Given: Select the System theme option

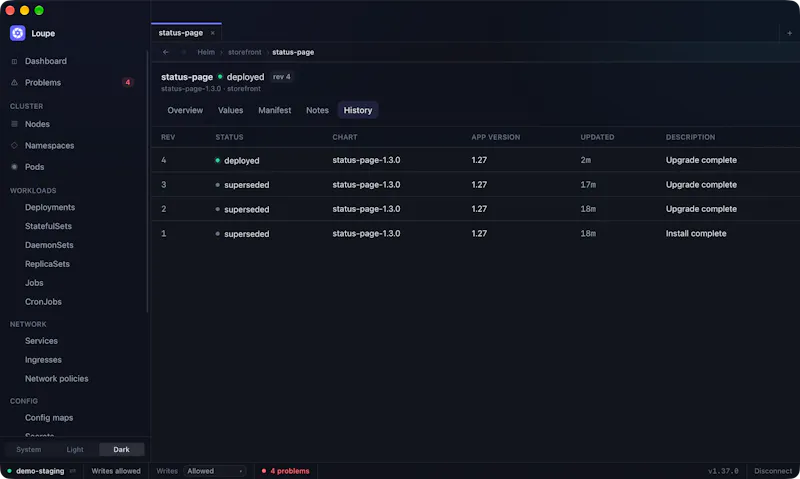Looking at the screenshot, I should 29,449.
